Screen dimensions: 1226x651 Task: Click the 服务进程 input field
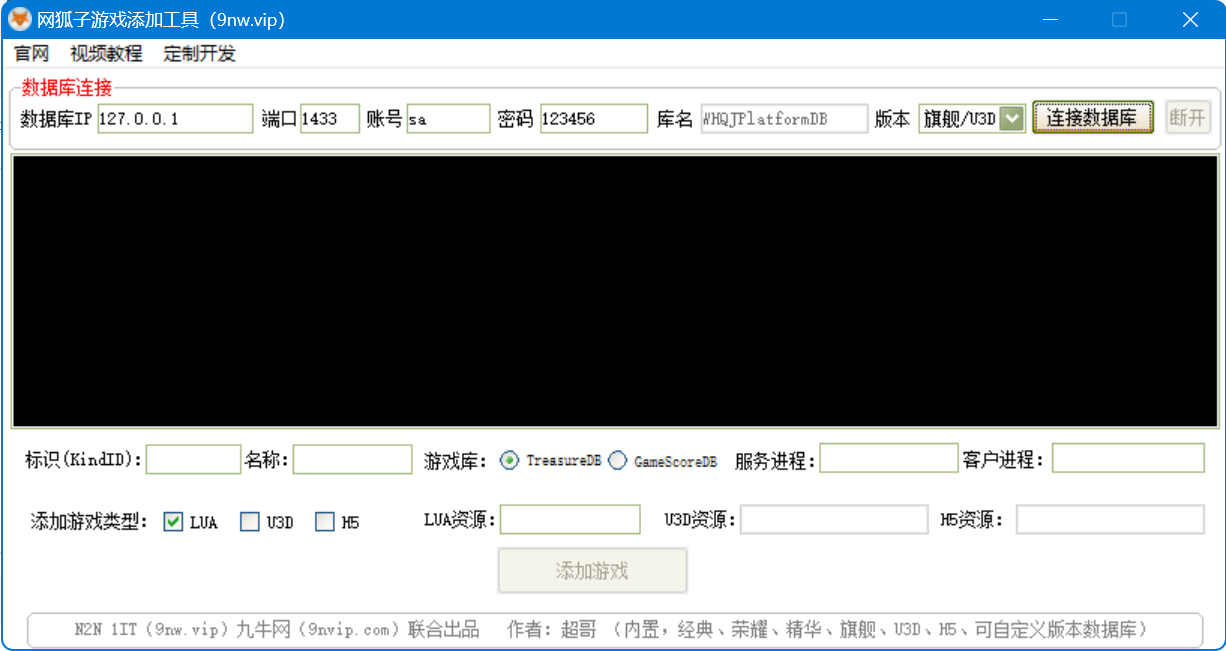tap(888, 459)
